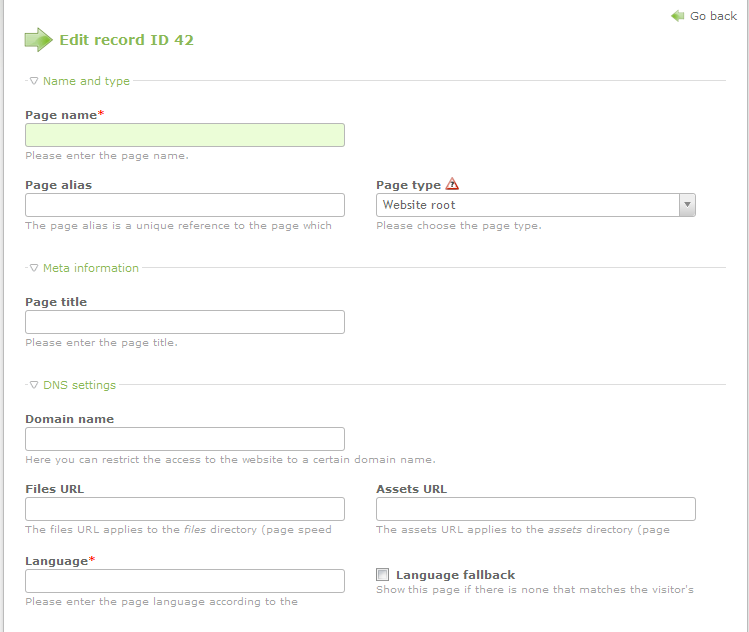Enable the Language fallback checkbox

[x=383, y=575]
